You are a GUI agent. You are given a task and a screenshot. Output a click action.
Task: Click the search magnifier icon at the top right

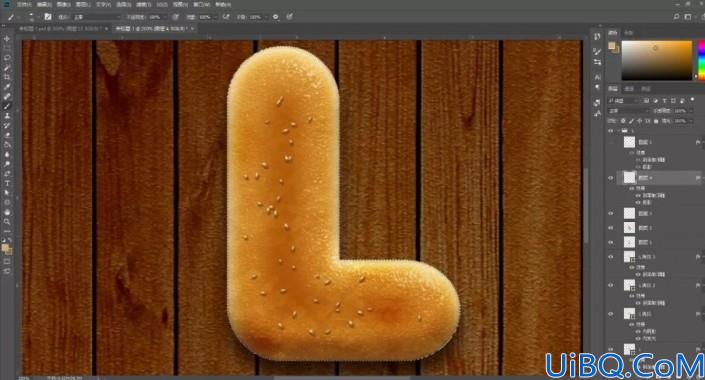click(x=676, y=17)
